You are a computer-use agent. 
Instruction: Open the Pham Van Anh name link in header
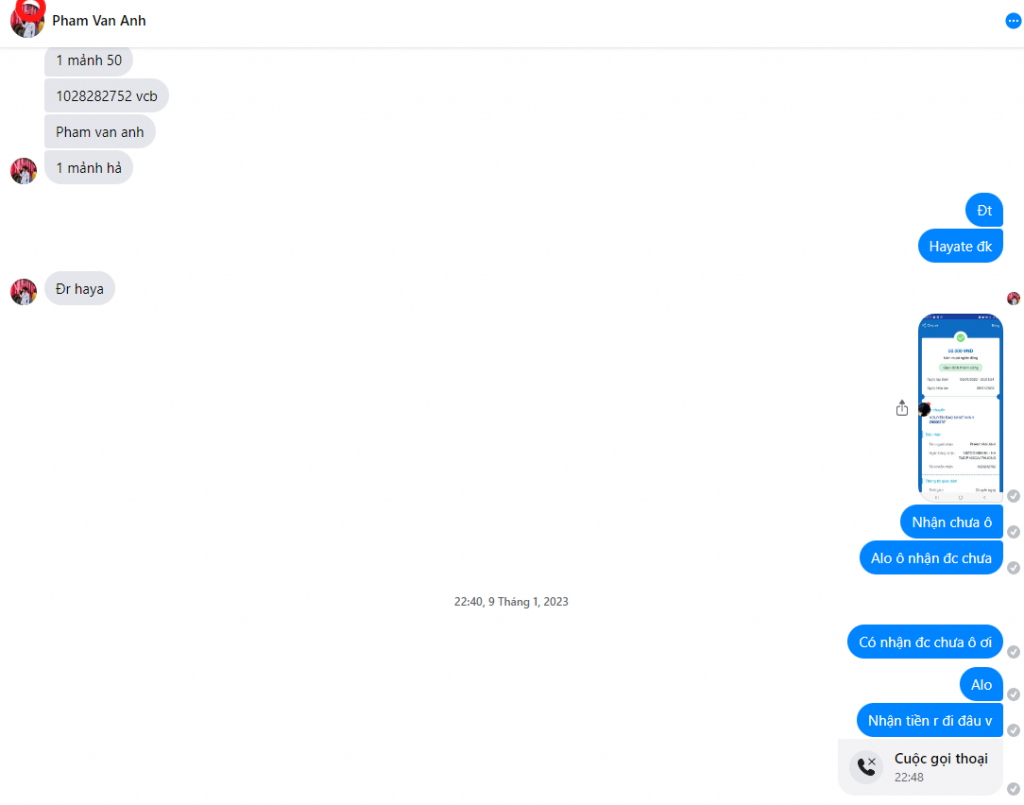coord(99,21)
